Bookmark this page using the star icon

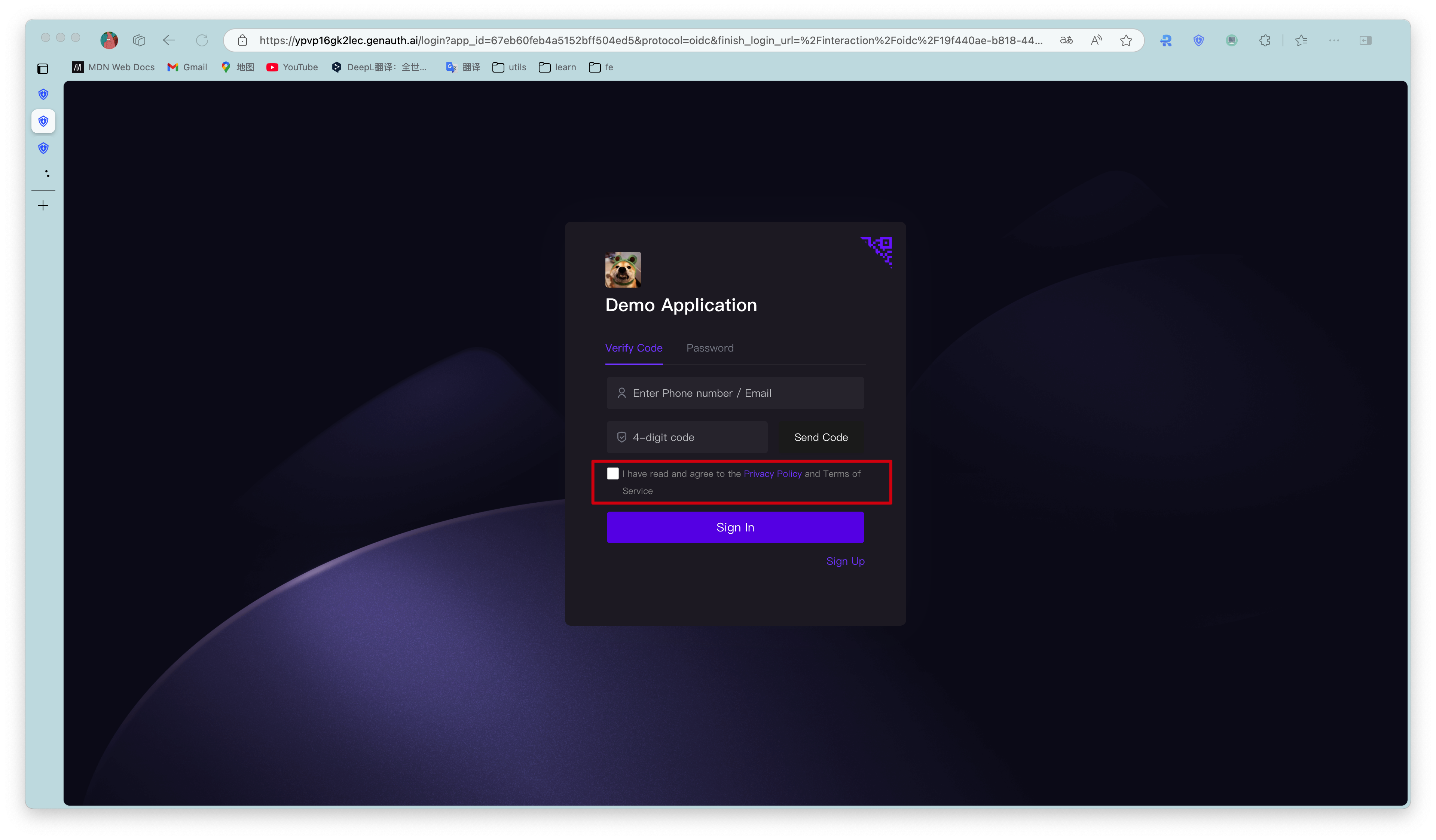tap(1126, 40)
